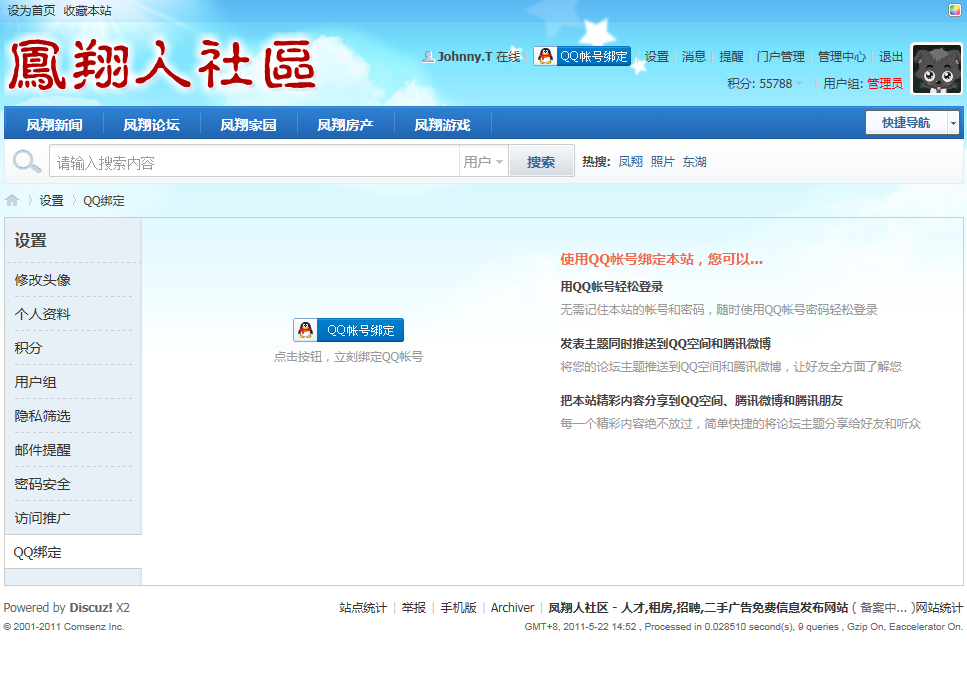Click the 管理中心 link

point(841,57)
